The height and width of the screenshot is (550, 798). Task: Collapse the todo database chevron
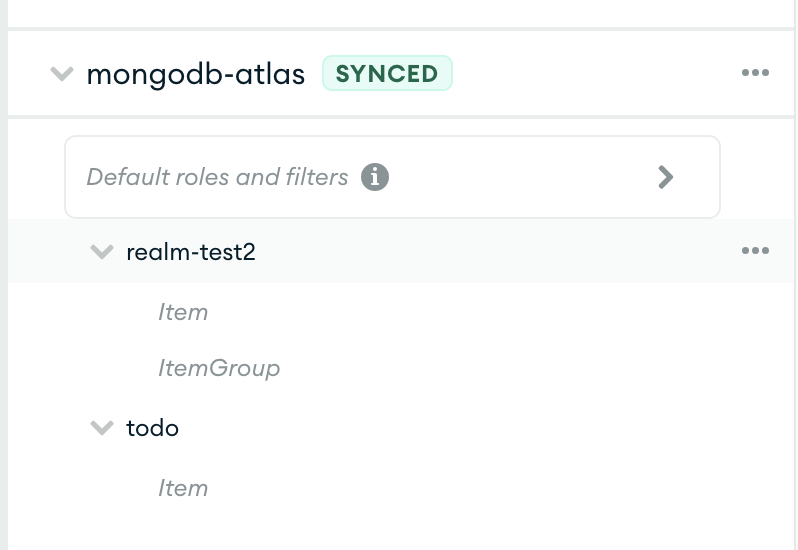102,428
